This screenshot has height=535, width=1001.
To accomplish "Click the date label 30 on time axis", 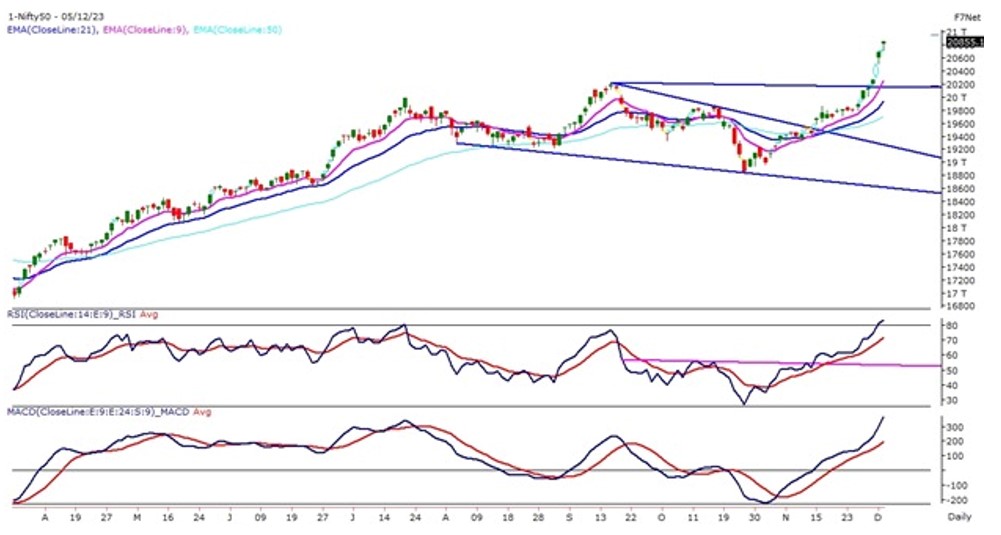I will (x=755, y=518).
